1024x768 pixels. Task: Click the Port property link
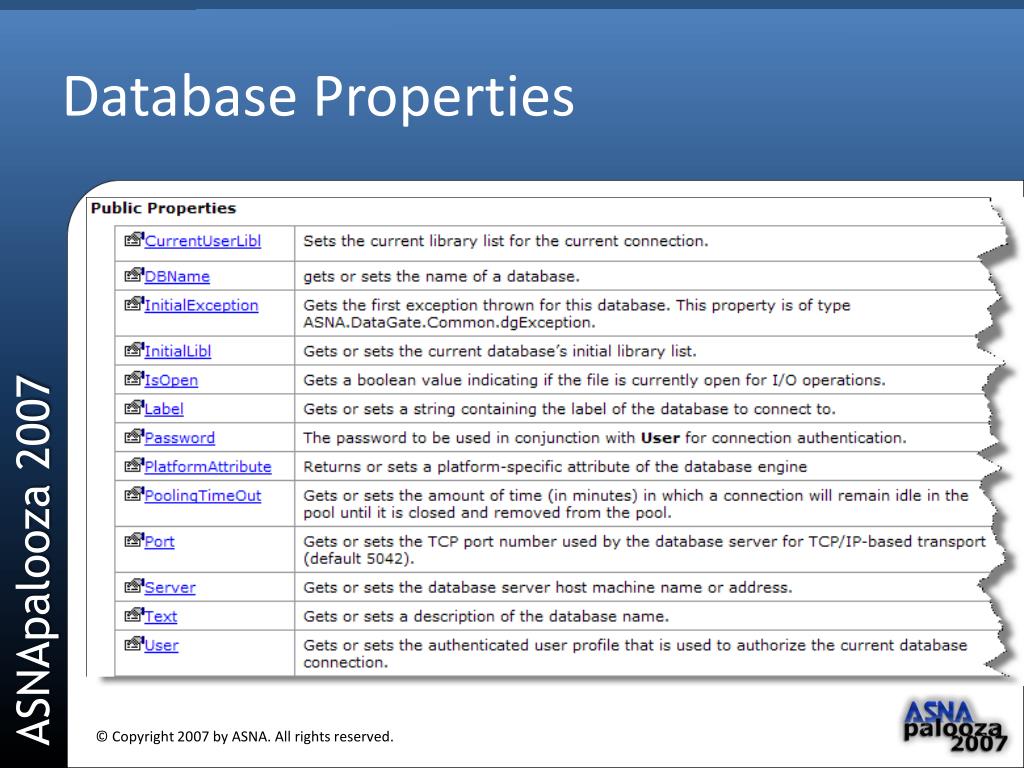(159, 541)
